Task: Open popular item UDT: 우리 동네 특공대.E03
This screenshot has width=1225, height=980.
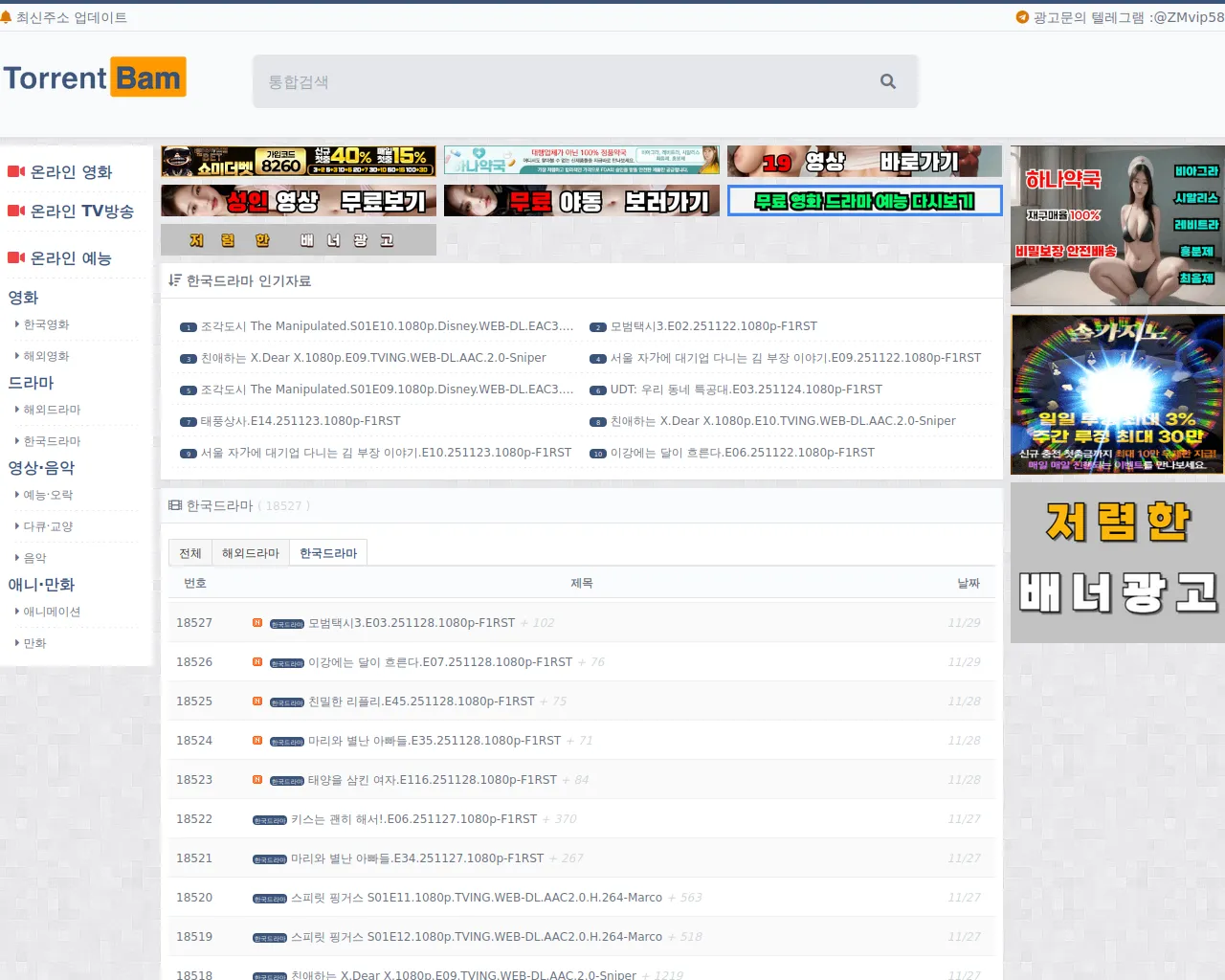Action: click(x=746, y=390)
